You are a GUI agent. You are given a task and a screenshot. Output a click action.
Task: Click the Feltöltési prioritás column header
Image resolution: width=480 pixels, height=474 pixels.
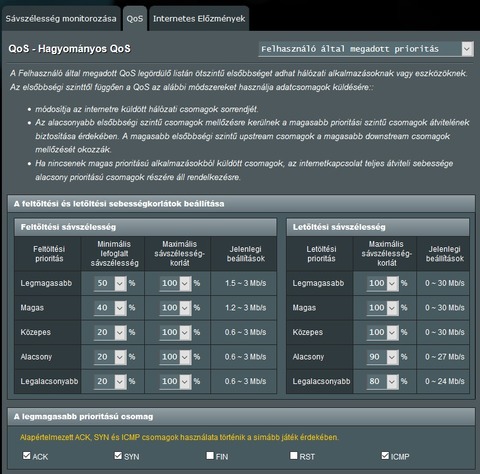tap(49, 254)
